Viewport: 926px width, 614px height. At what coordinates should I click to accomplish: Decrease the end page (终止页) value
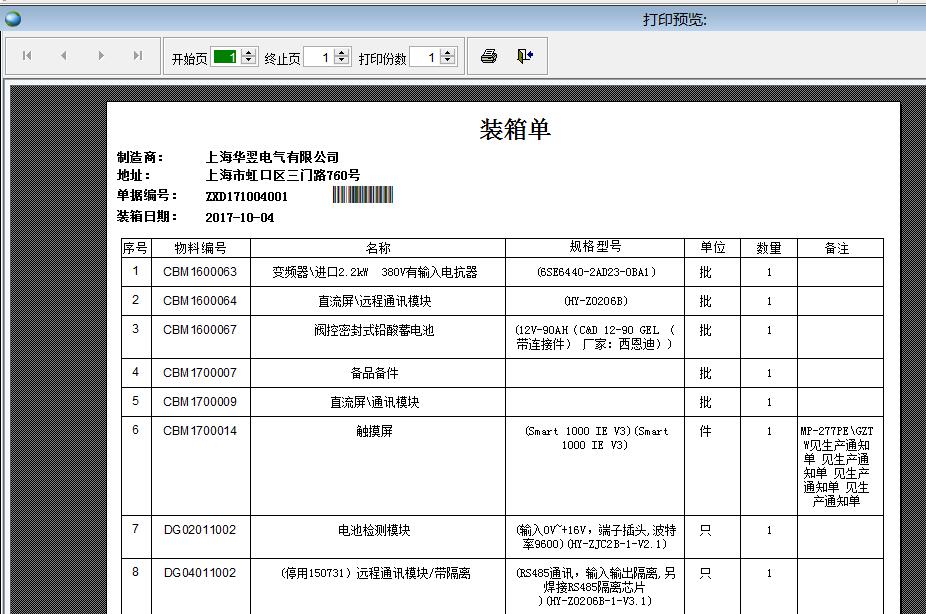coord(342,62)
